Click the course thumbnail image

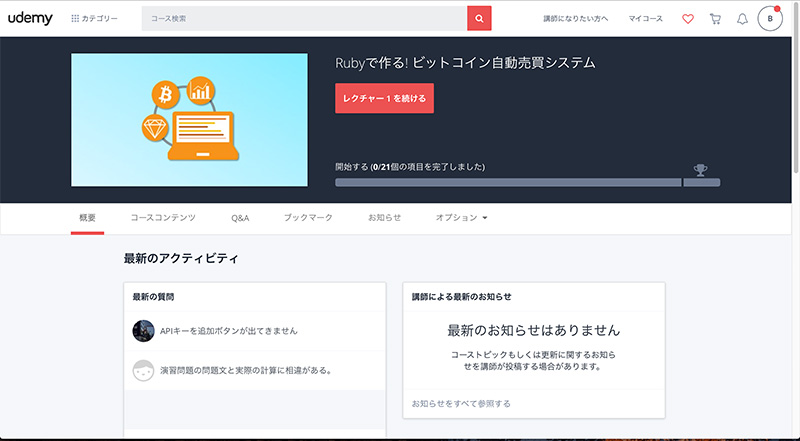coord(189,120)
